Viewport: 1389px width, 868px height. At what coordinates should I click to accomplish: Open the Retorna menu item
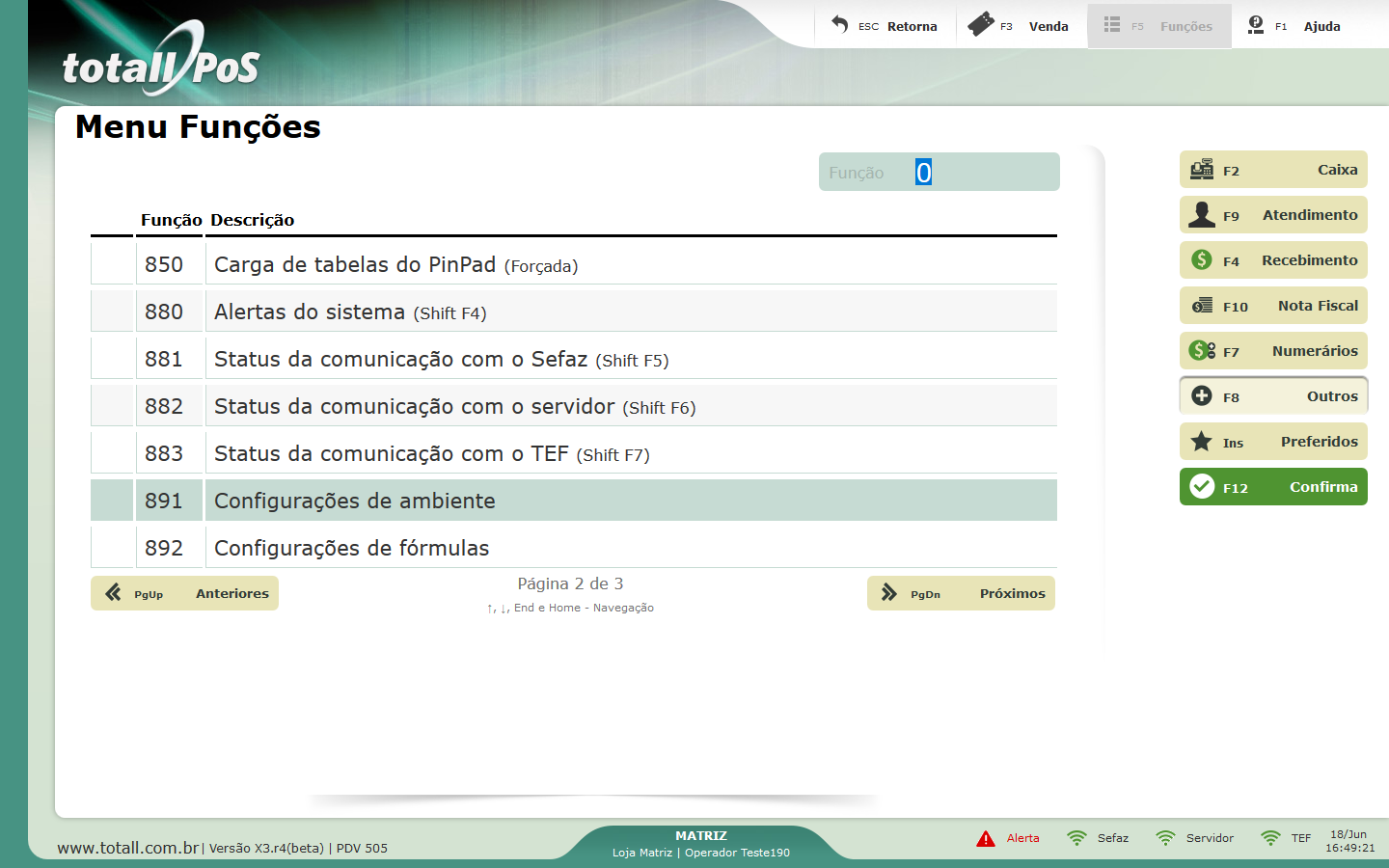click(x=885, y=26)
